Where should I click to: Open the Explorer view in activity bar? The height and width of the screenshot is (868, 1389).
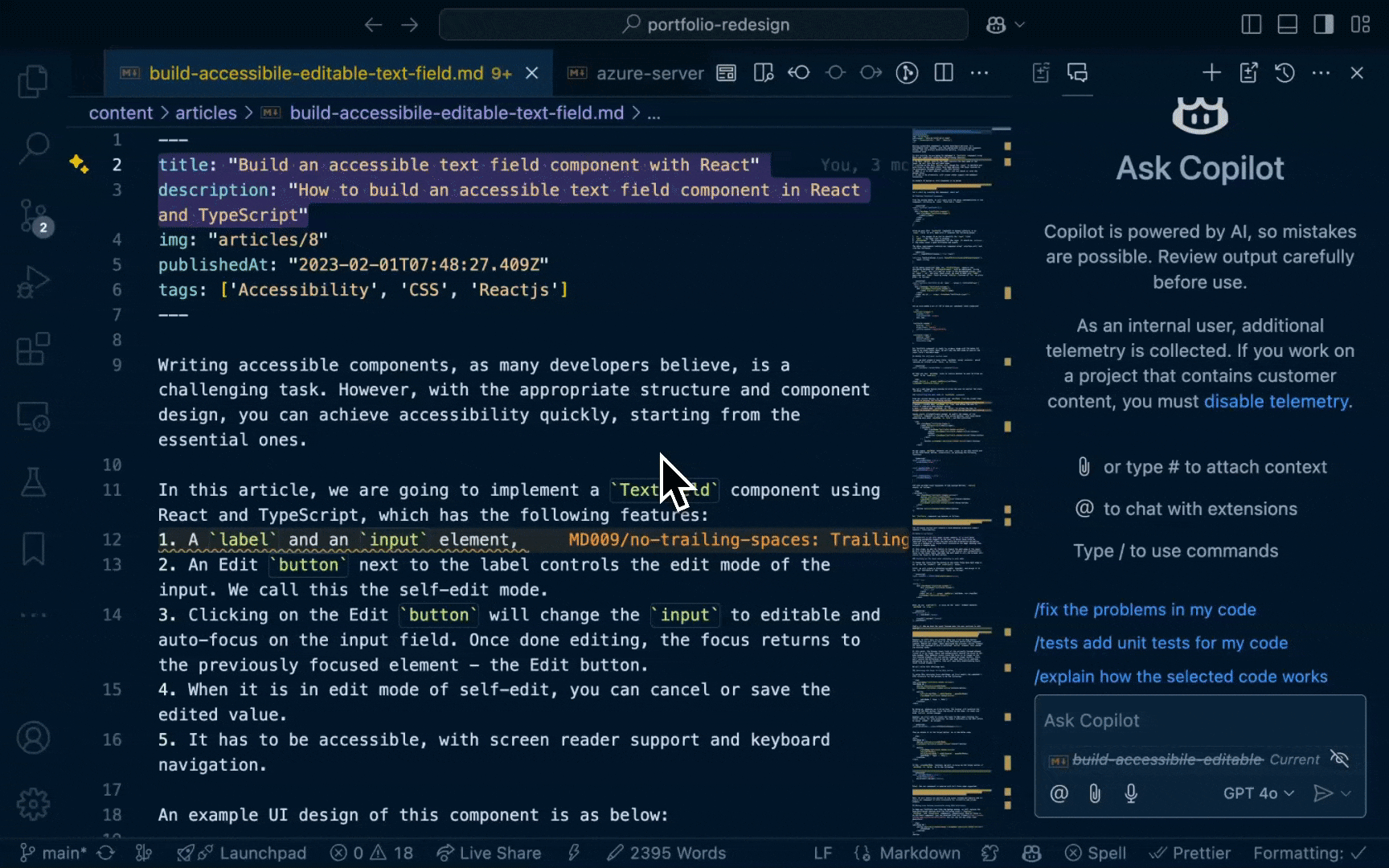coord(33,81)
